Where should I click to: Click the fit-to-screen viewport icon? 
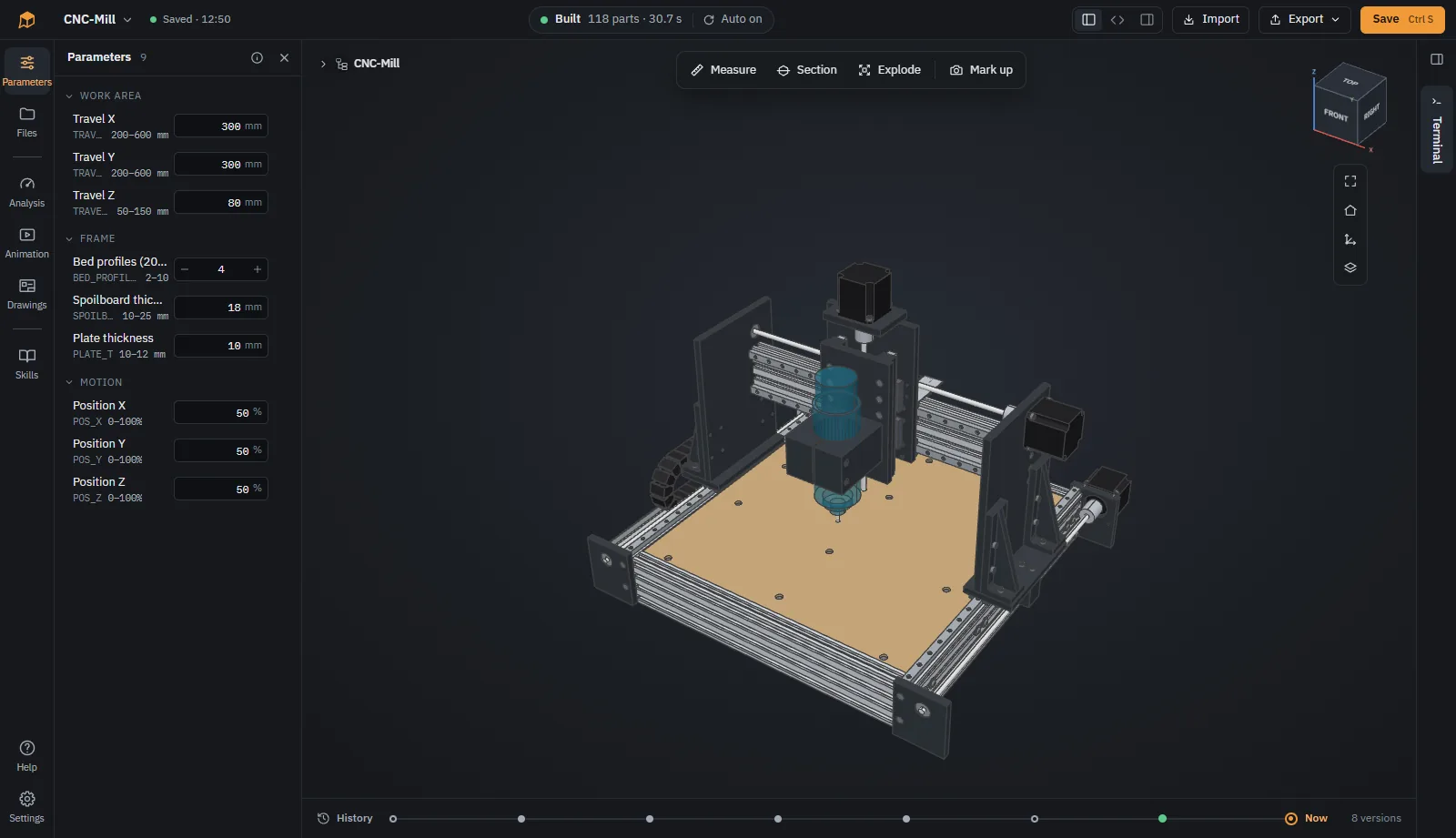click(x=1350, y=181)
